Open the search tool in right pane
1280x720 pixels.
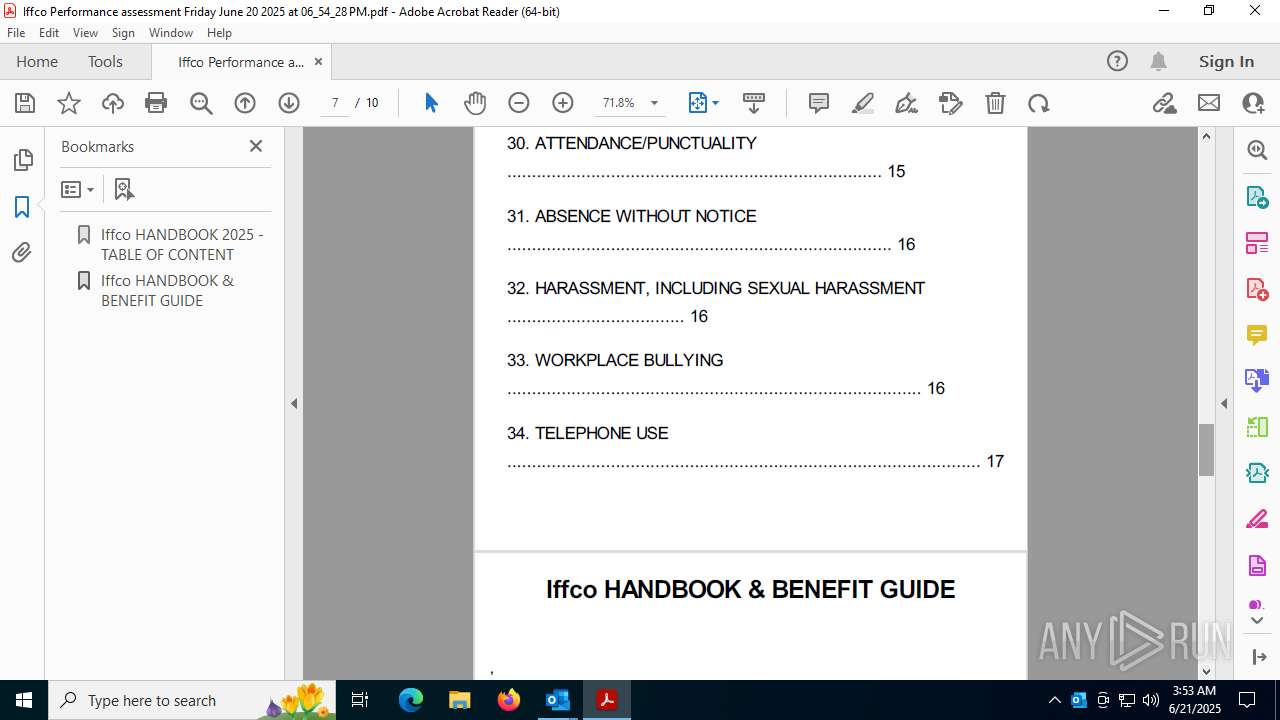click(1257, 150)
